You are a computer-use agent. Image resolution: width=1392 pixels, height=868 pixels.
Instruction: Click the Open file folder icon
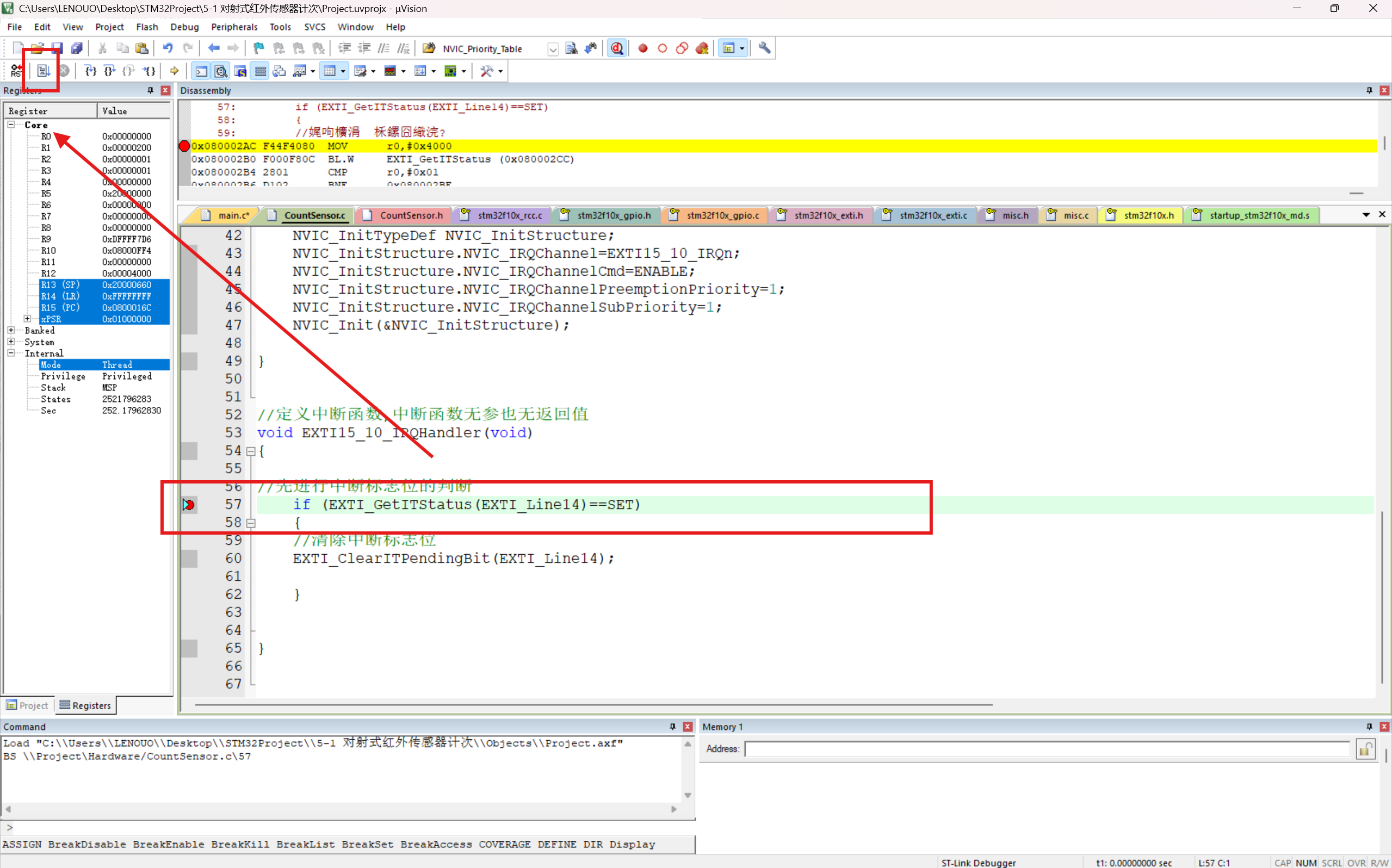[x=38, y=48]
